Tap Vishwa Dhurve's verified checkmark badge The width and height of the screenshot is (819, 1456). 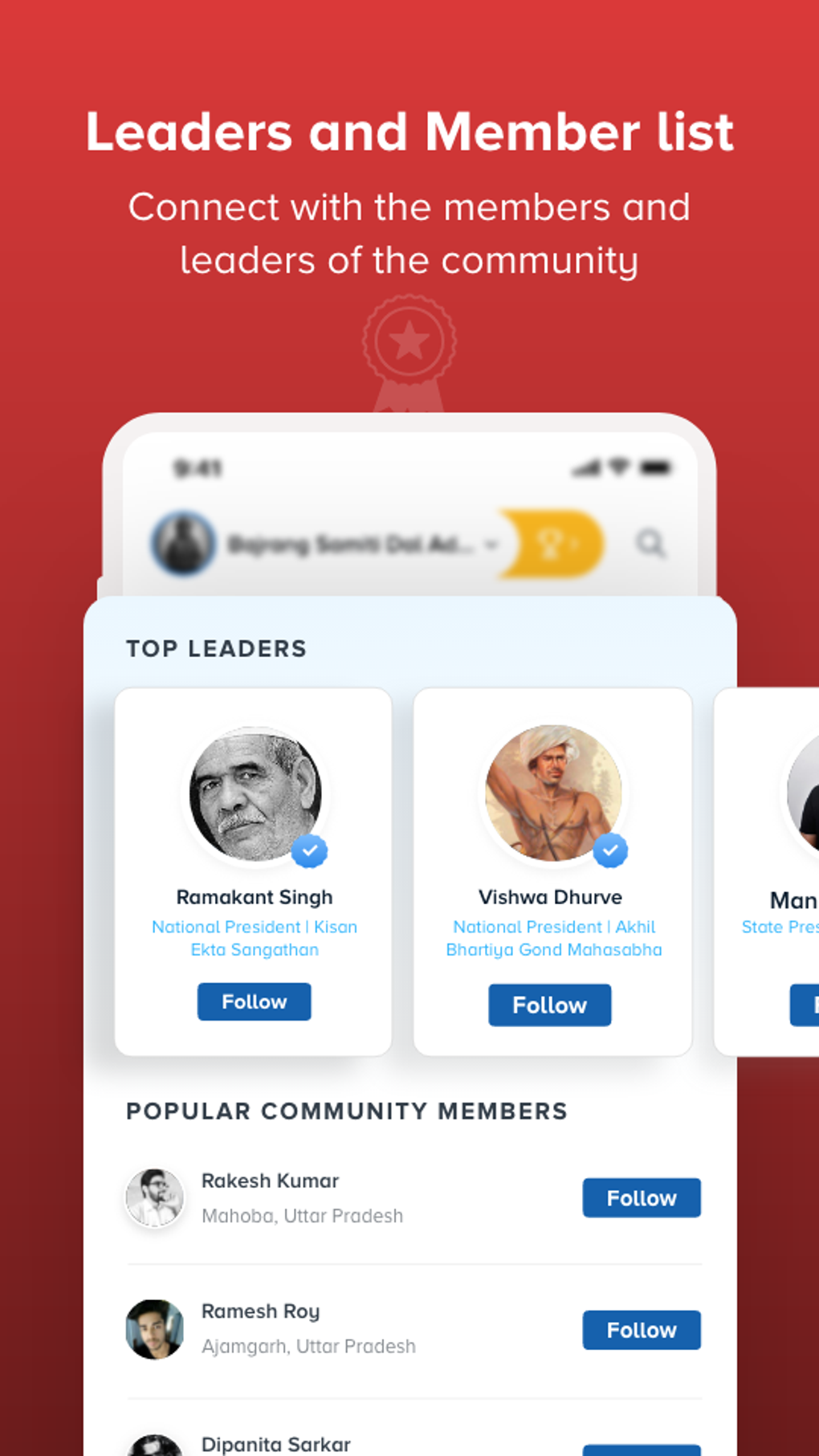tap(610, 850)
